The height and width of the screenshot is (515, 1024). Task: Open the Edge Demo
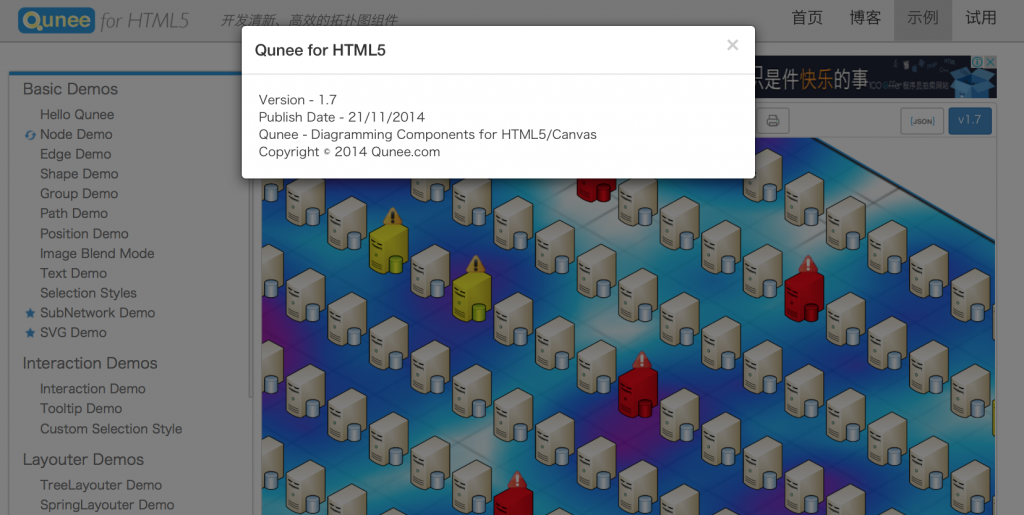click(x=75, y=154)
